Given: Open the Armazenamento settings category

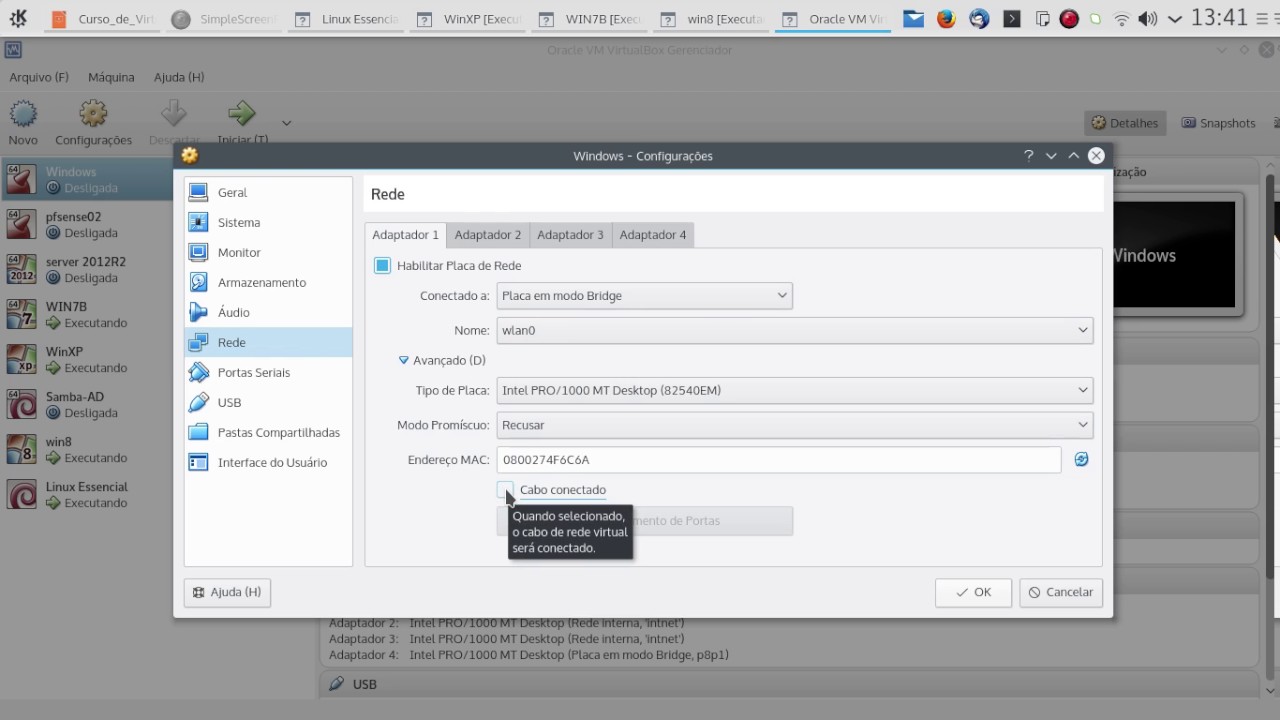Looking at the screenshot, I should click(x=268, y=282).
